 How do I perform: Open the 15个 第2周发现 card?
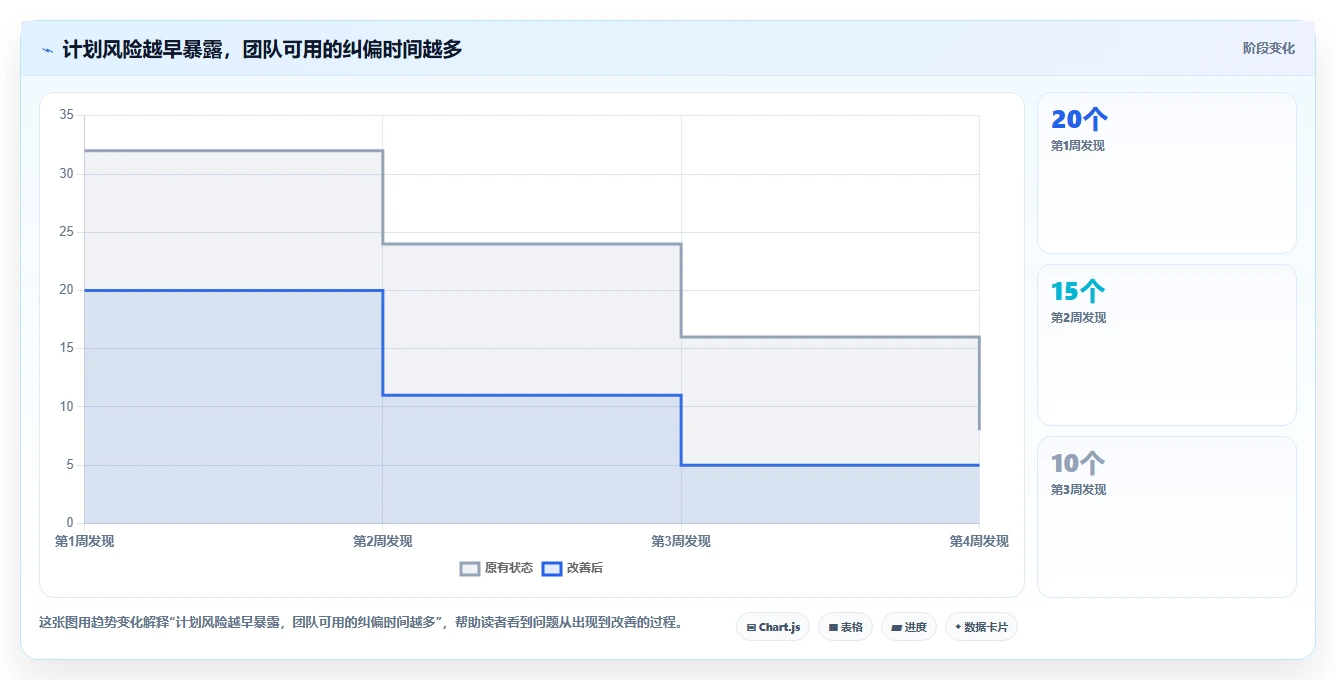pyautogui.click(x=1167, y=345)
